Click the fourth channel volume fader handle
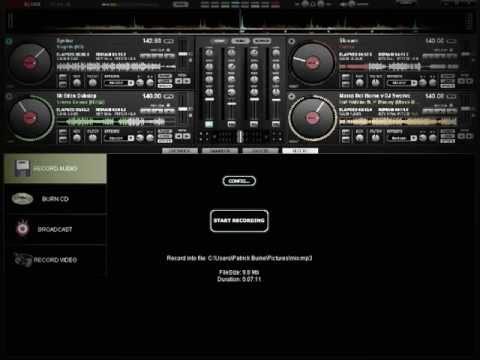Image resolution: width=480 pixels, height=360 pixels. 276,99
